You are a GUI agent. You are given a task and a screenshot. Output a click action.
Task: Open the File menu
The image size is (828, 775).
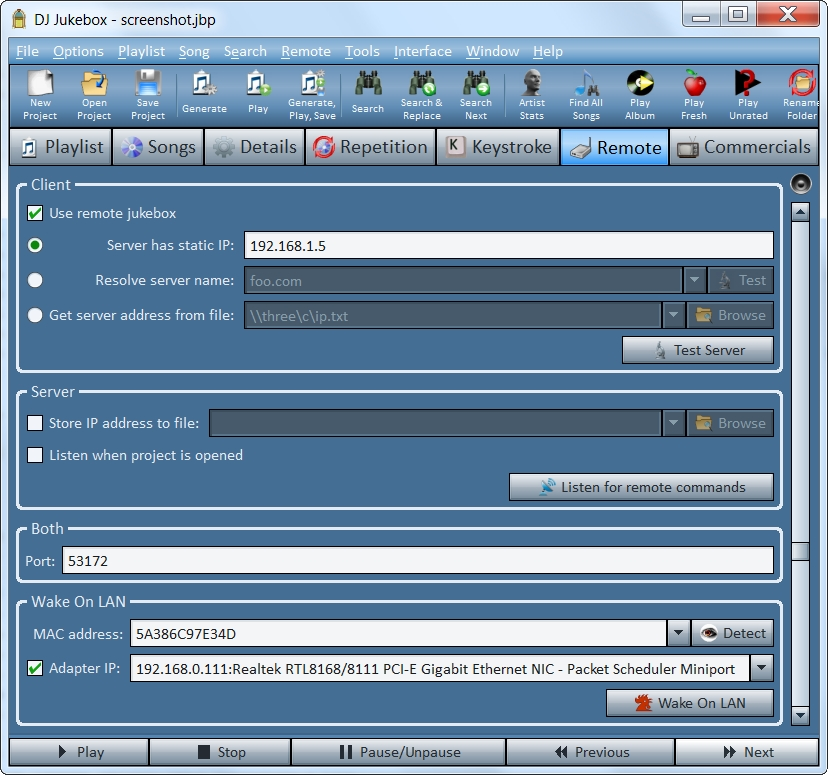pos(27,51)
